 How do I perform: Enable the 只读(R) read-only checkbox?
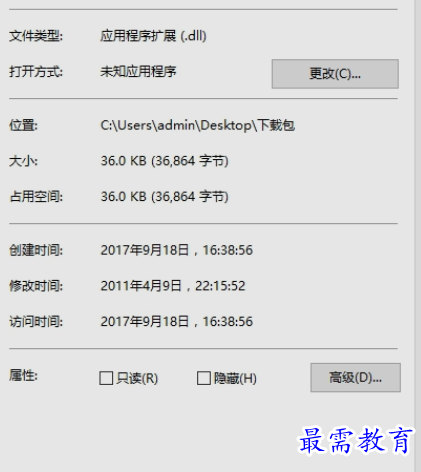pos(106,378)
